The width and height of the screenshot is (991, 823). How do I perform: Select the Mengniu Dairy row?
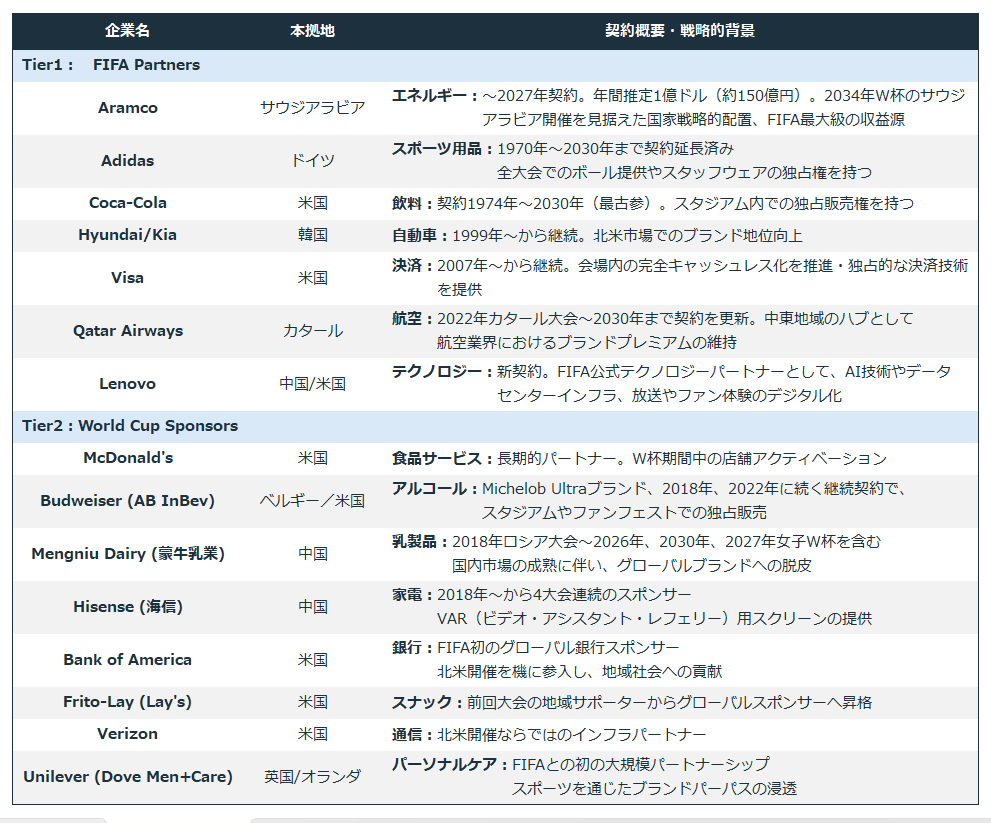click(x=126, y=553)
